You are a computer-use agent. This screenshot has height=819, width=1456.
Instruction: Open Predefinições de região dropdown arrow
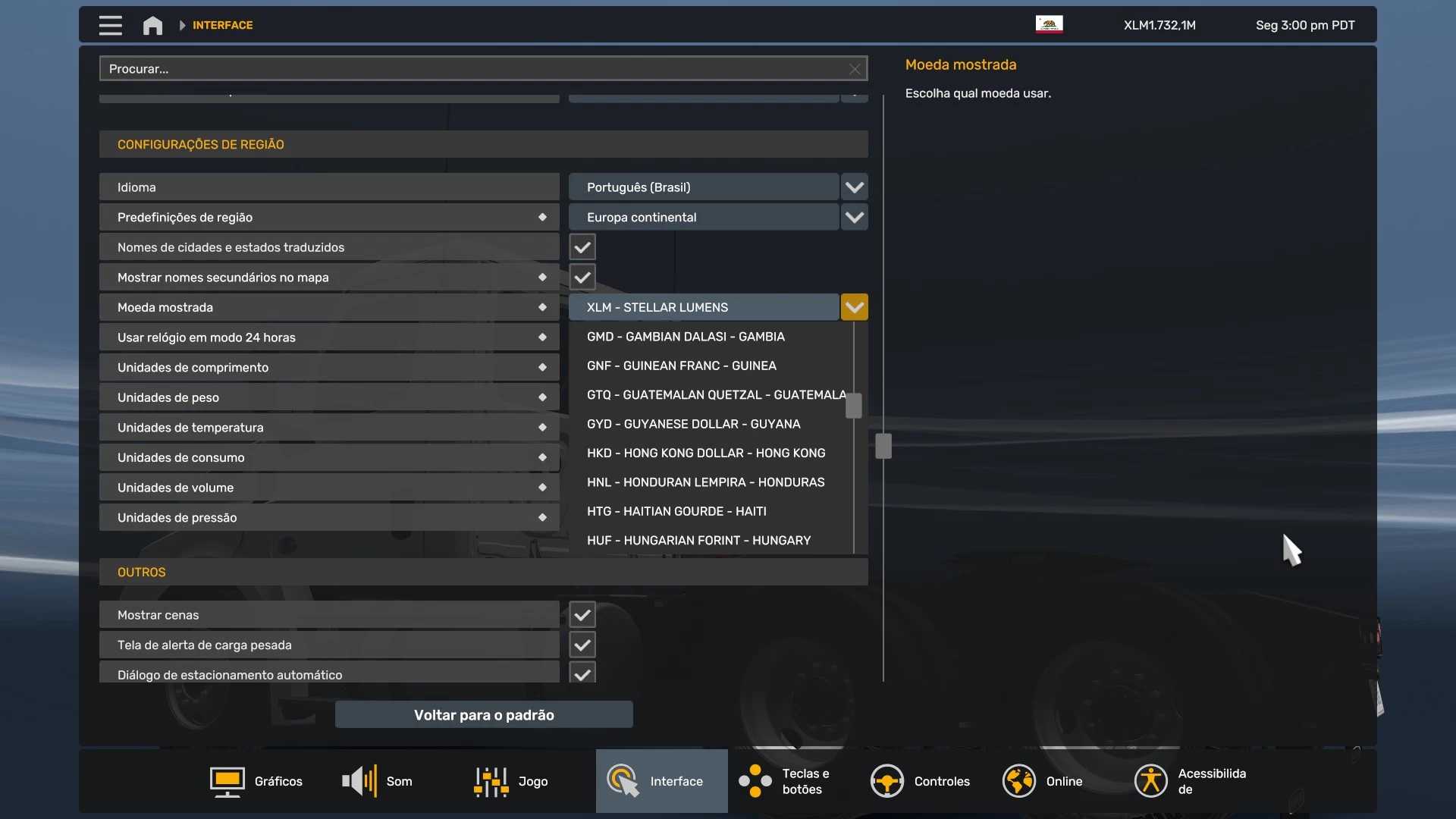tap(854, 218)
